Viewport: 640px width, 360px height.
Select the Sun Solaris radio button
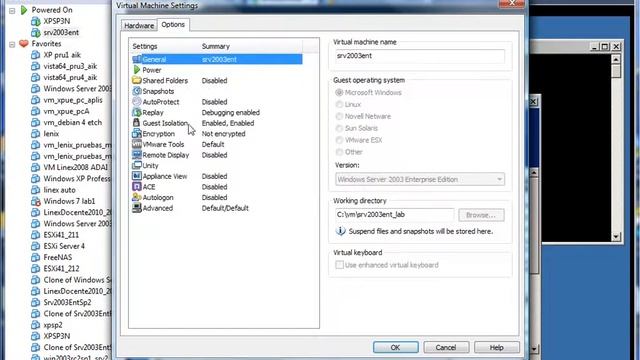pos(339,128)
